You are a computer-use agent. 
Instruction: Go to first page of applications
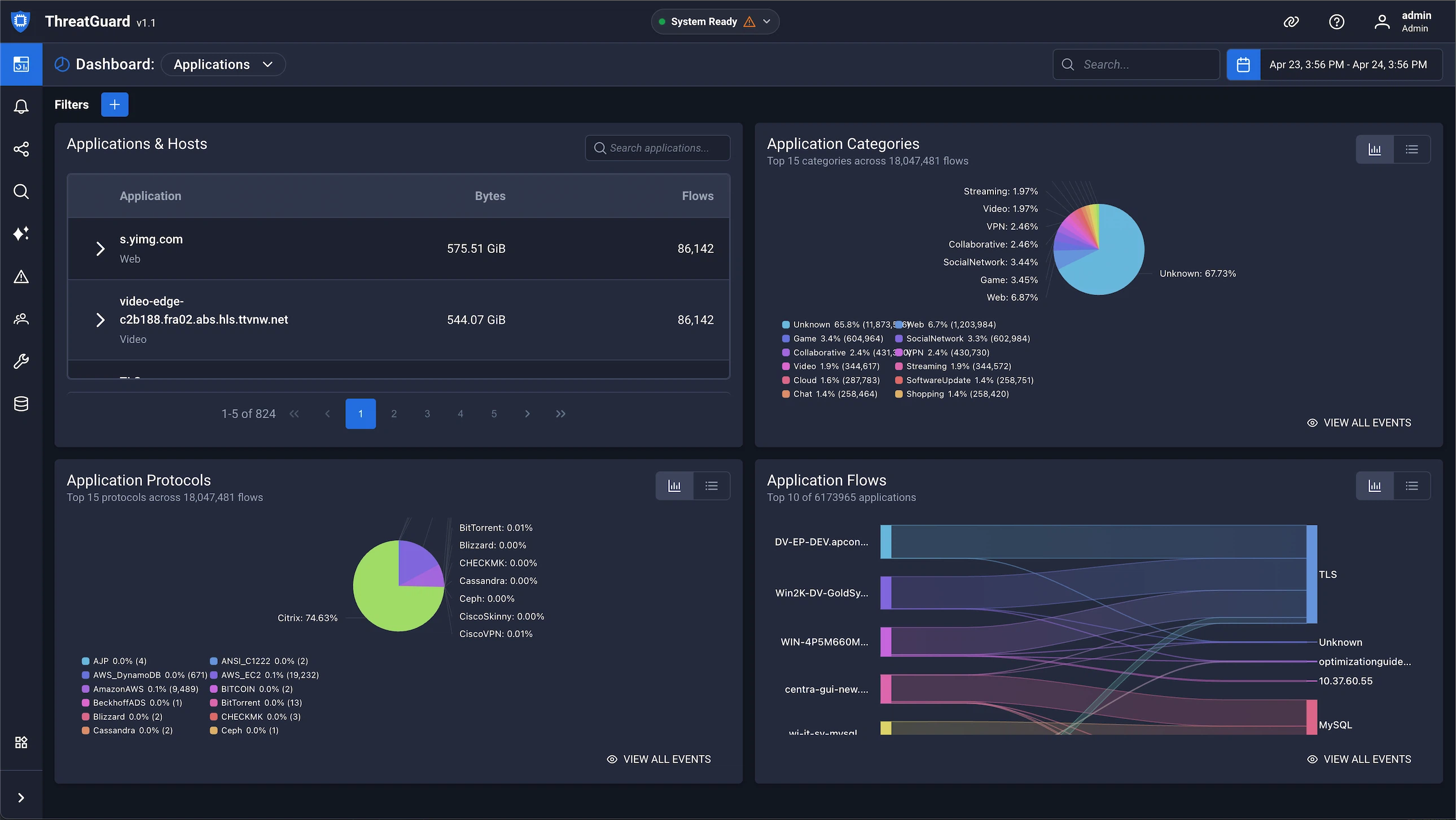(x=294, y=414)
